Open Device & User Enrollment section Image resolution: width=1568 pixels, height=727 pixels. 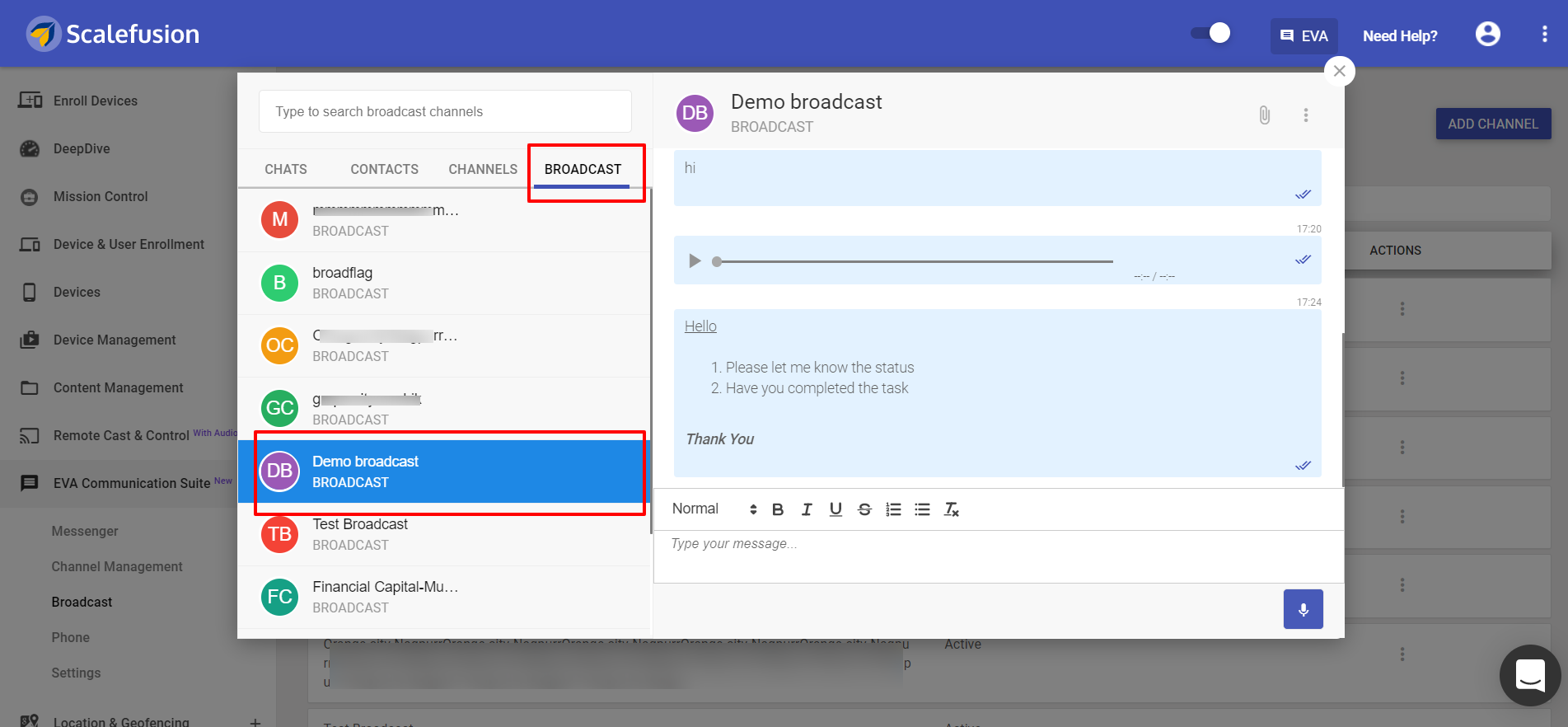(129, 244)
